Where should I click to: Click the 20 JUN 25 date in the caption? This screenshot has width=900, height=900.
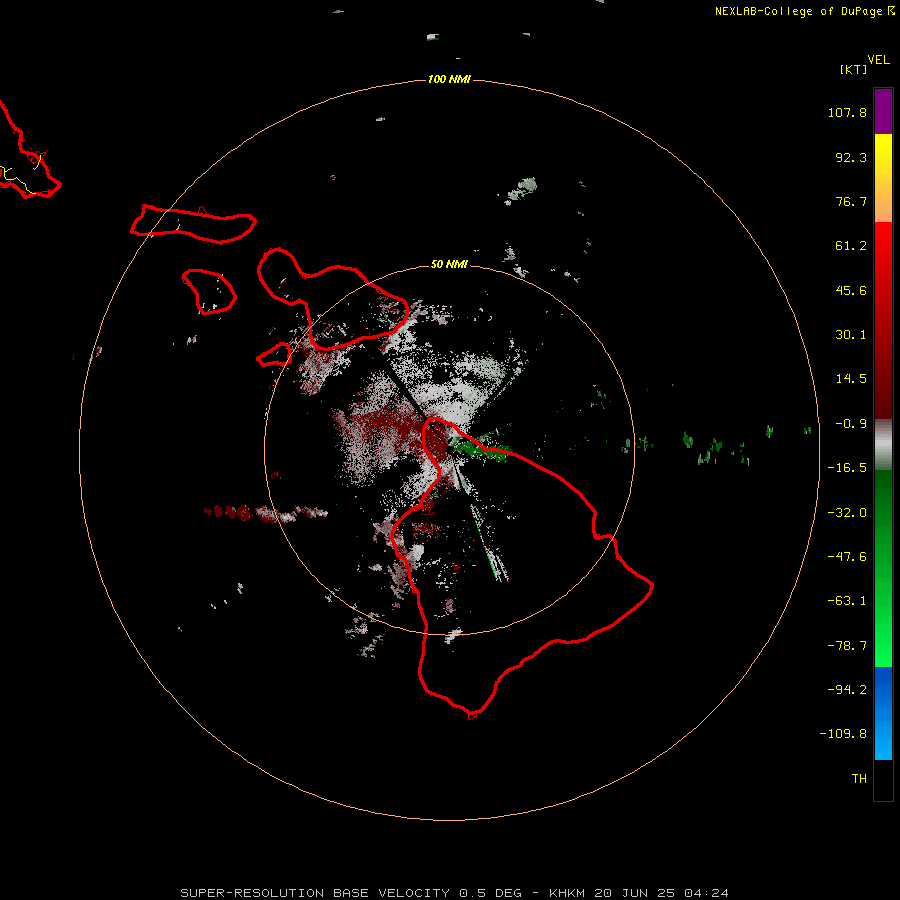(x=634, y=893)
